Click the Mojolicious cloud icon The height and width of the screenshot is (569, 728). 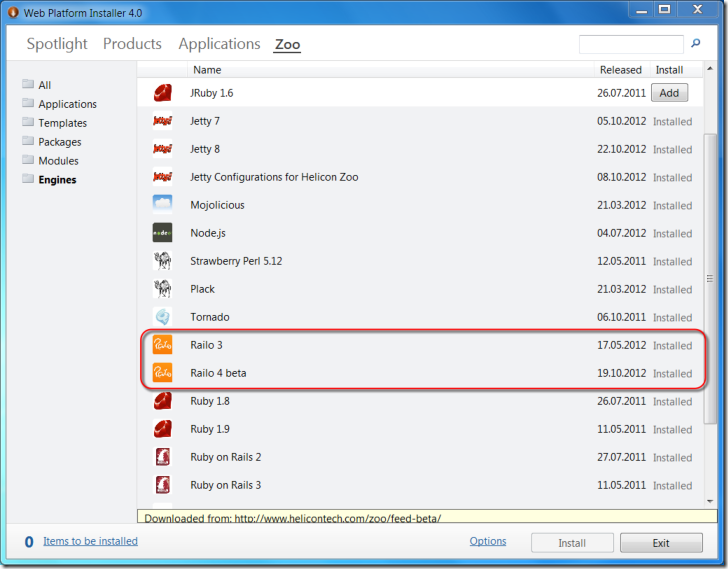162,205
